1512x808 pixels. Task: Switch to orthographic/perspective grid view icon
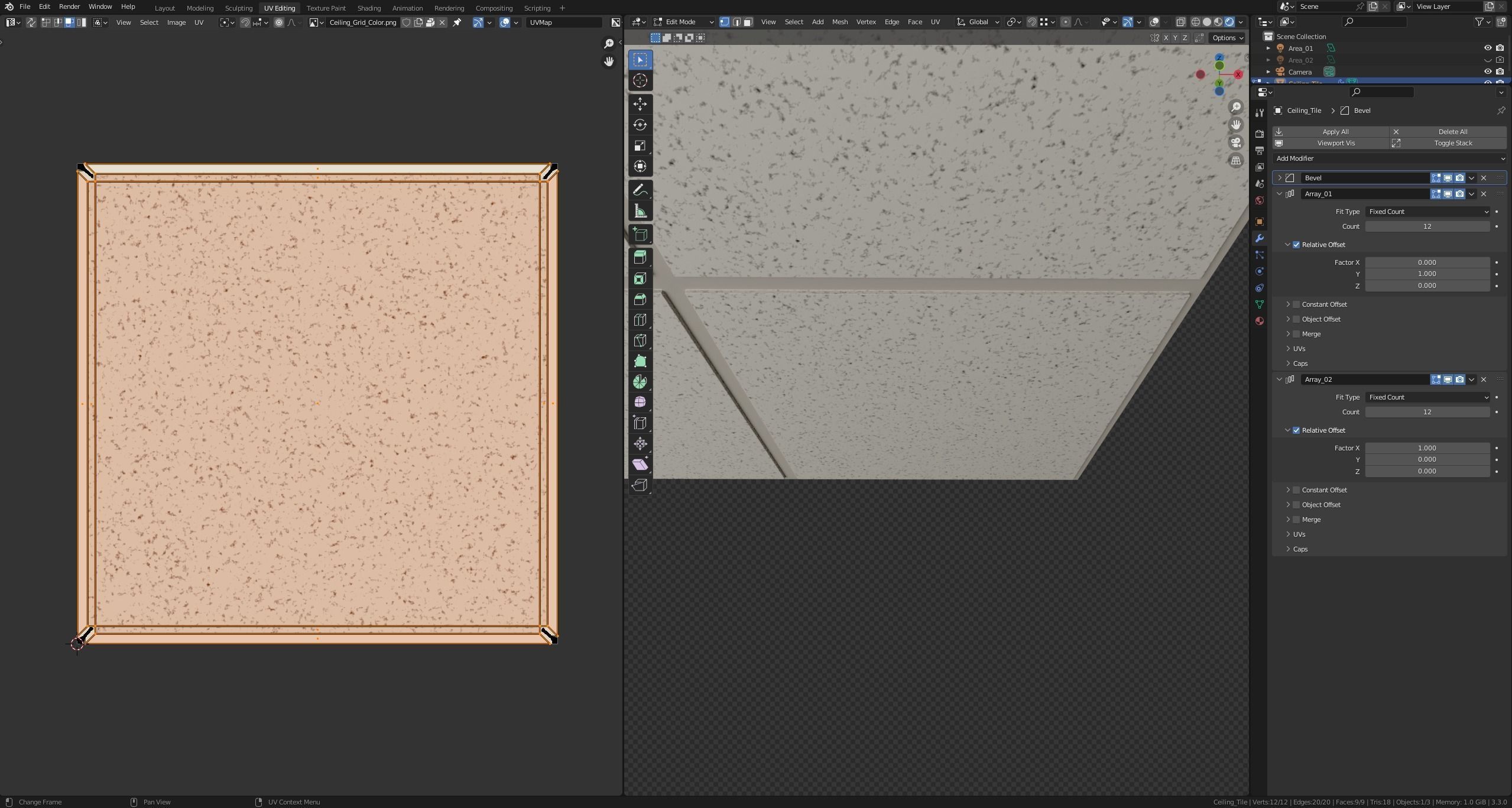click(1235, 160)
